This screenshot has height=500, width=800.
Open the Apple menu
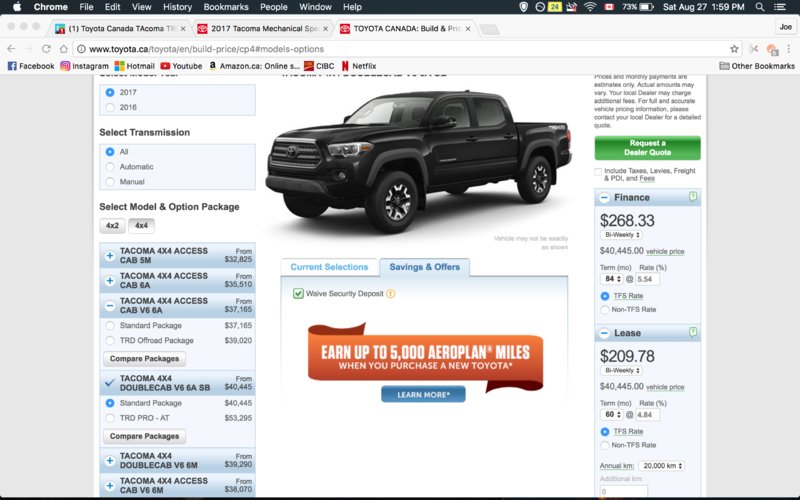click(x=17, y=7)
